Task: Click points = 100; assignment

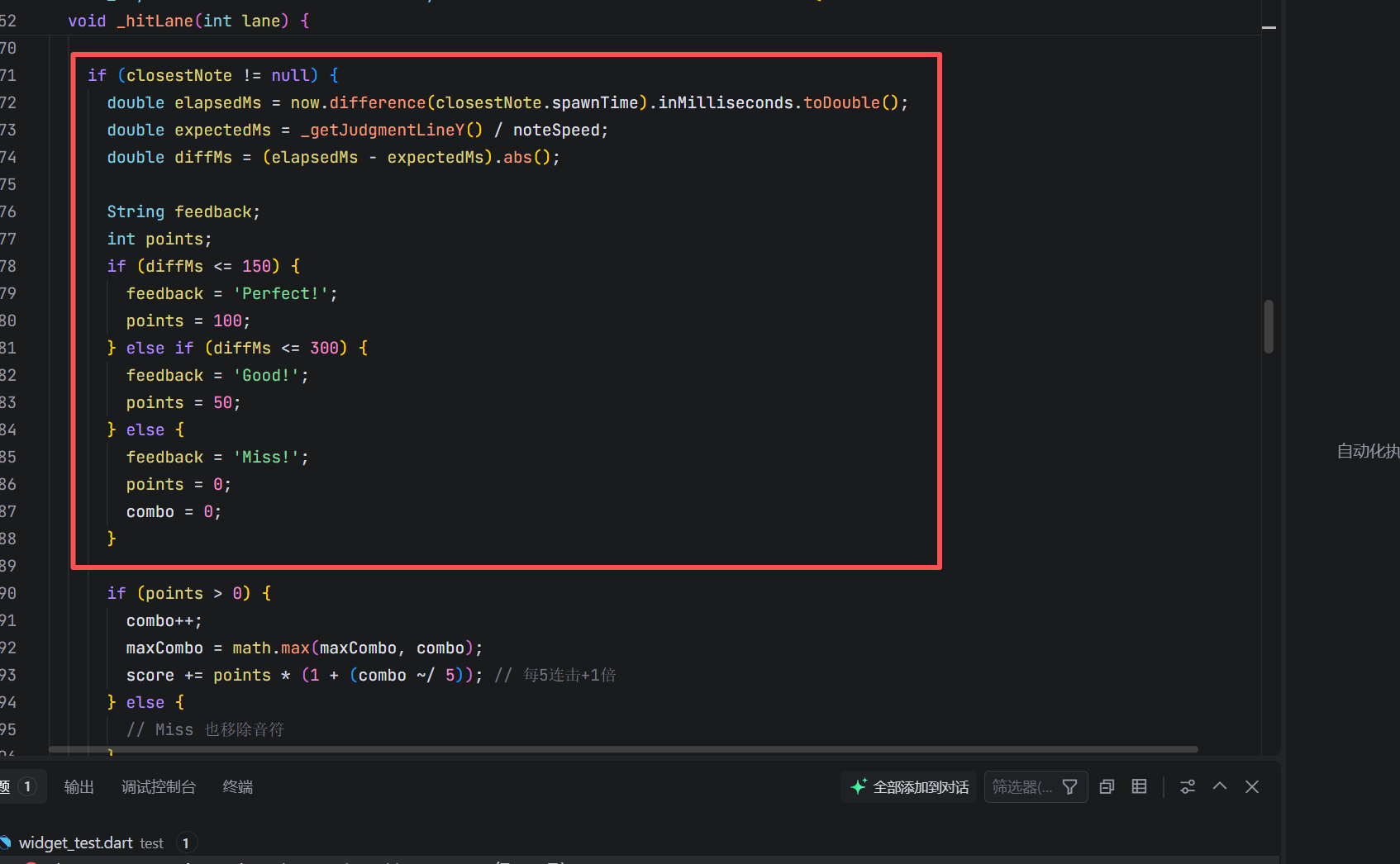Action: 188,320
